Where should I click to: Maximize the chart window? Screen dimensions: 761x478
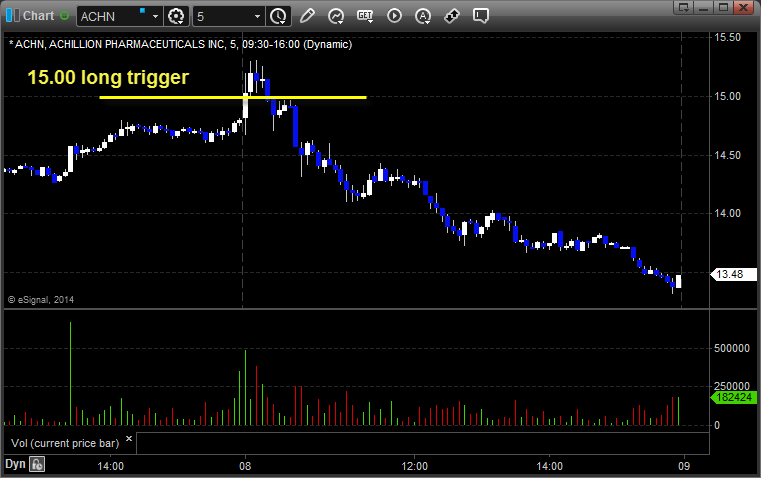(x=724, y=7)
